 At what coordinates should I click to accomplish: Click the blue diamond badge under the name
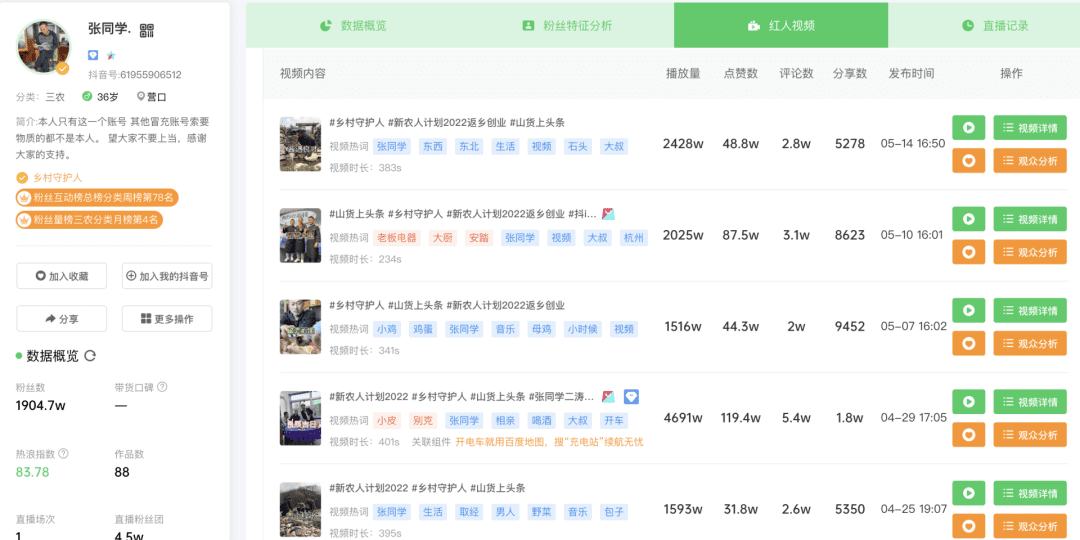tap(93, 54)
